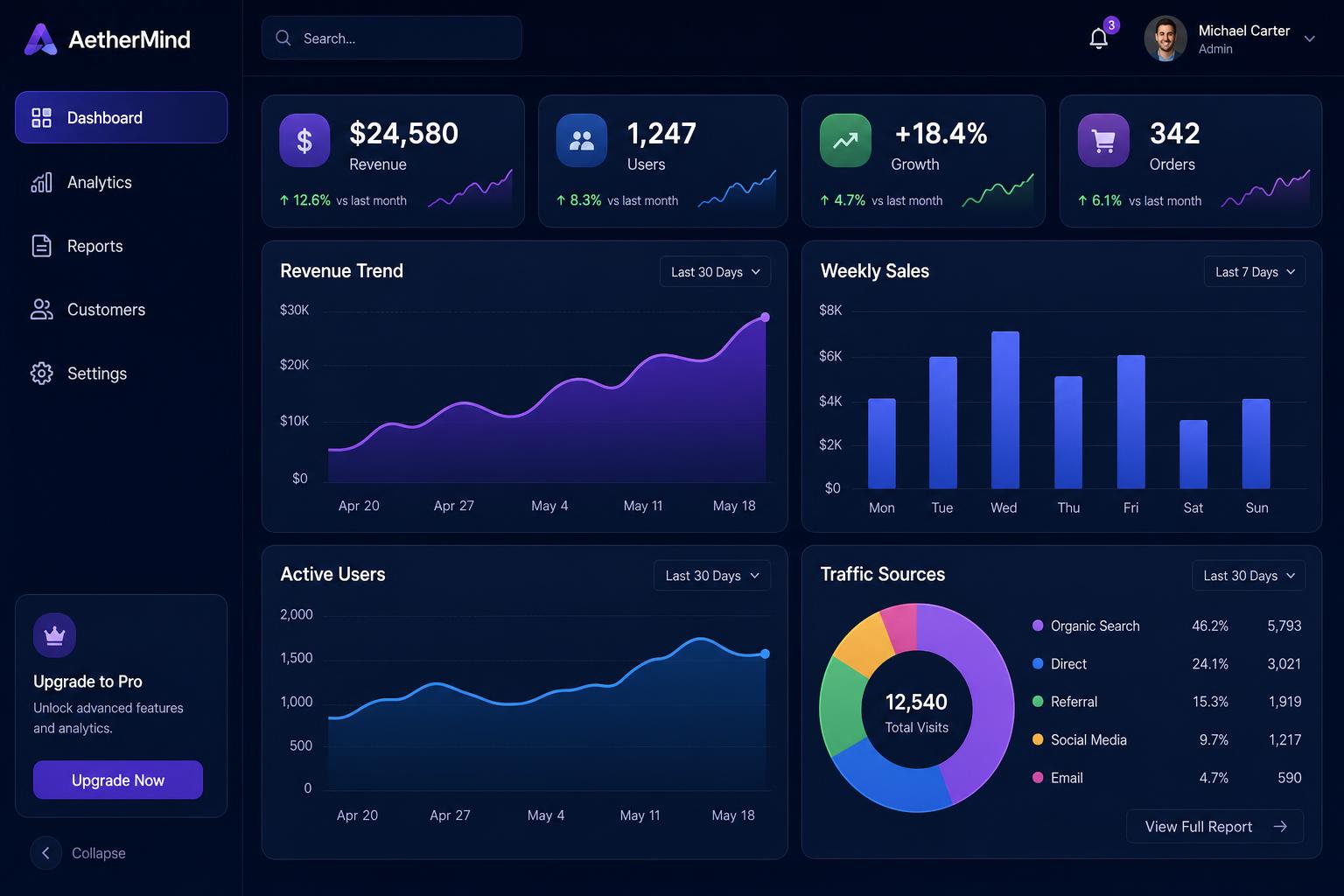Click the Revenue Trend end data point

click(x=765, y=317)
